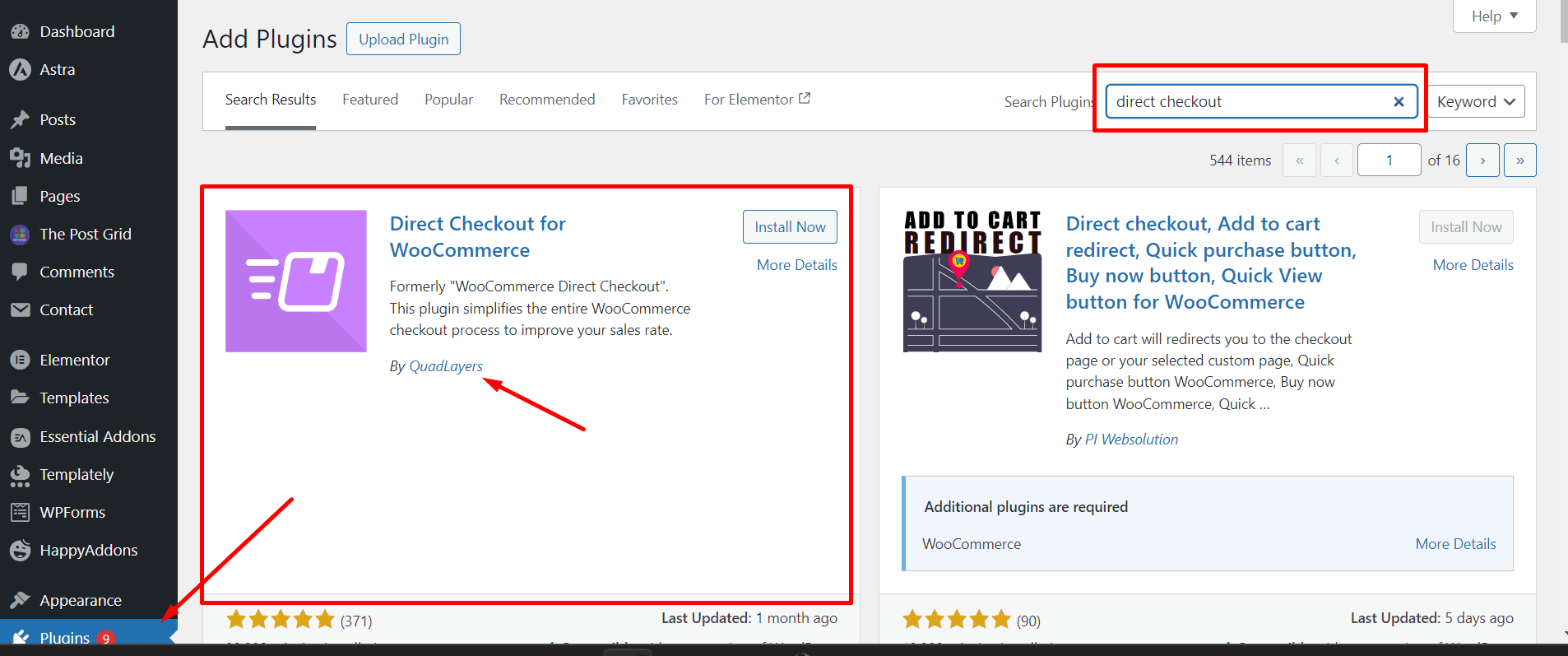Open the PI Websolution author link
This screenshot has width=1568, height=656.
(1131, 440)
